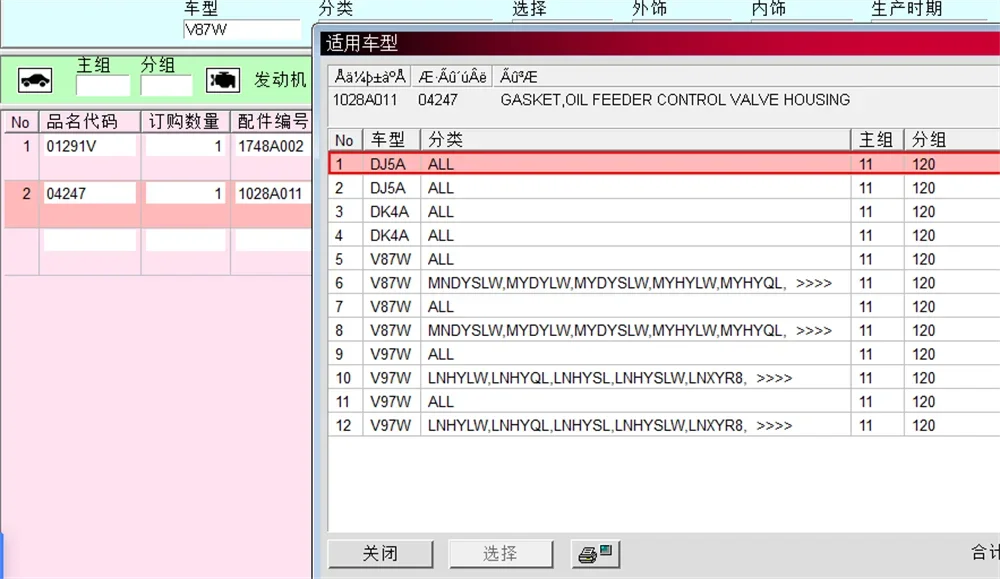The image size is (1000, 579).
Task: Click the >>>> expander in row 8
Action: tap(814, 330)
